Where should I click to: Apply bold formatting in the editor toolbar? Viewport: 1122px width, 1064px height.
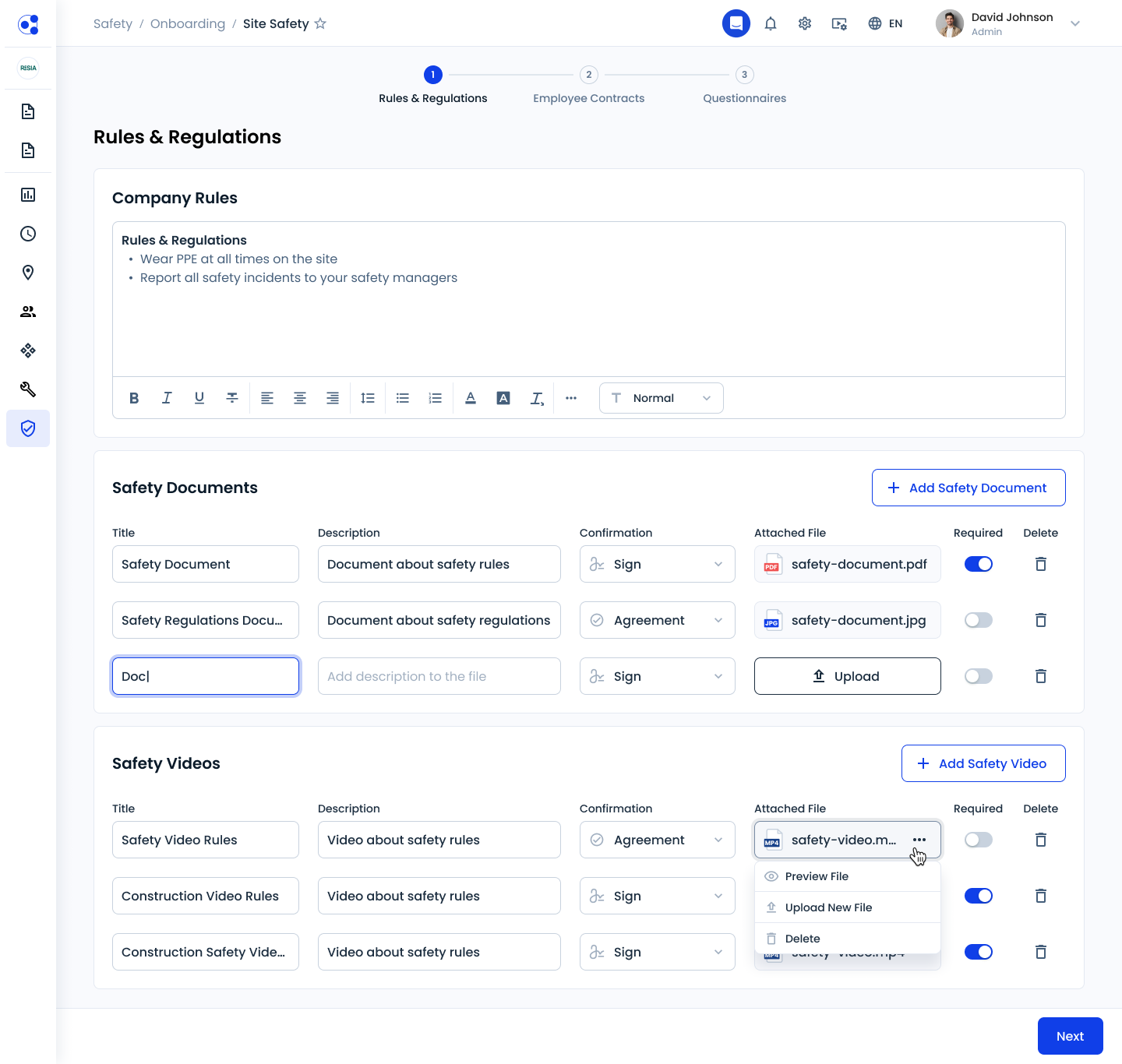click(x=134, y=398)
